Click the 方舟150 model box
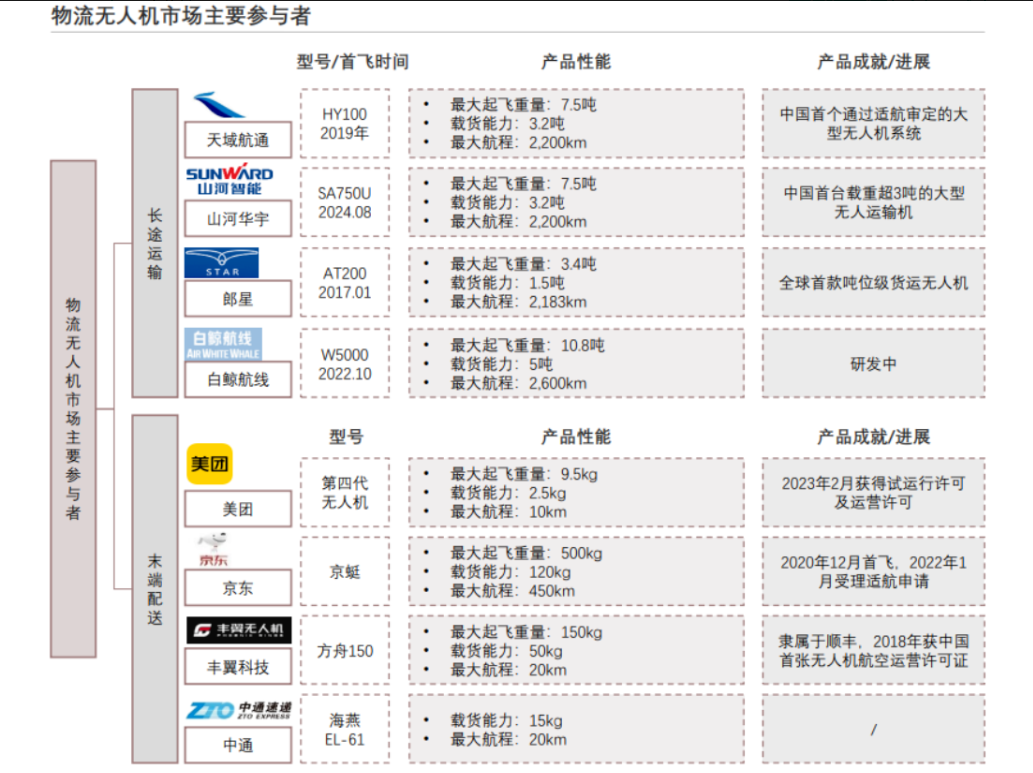Viewport: 1033px width, 773px height. point(345,650)
